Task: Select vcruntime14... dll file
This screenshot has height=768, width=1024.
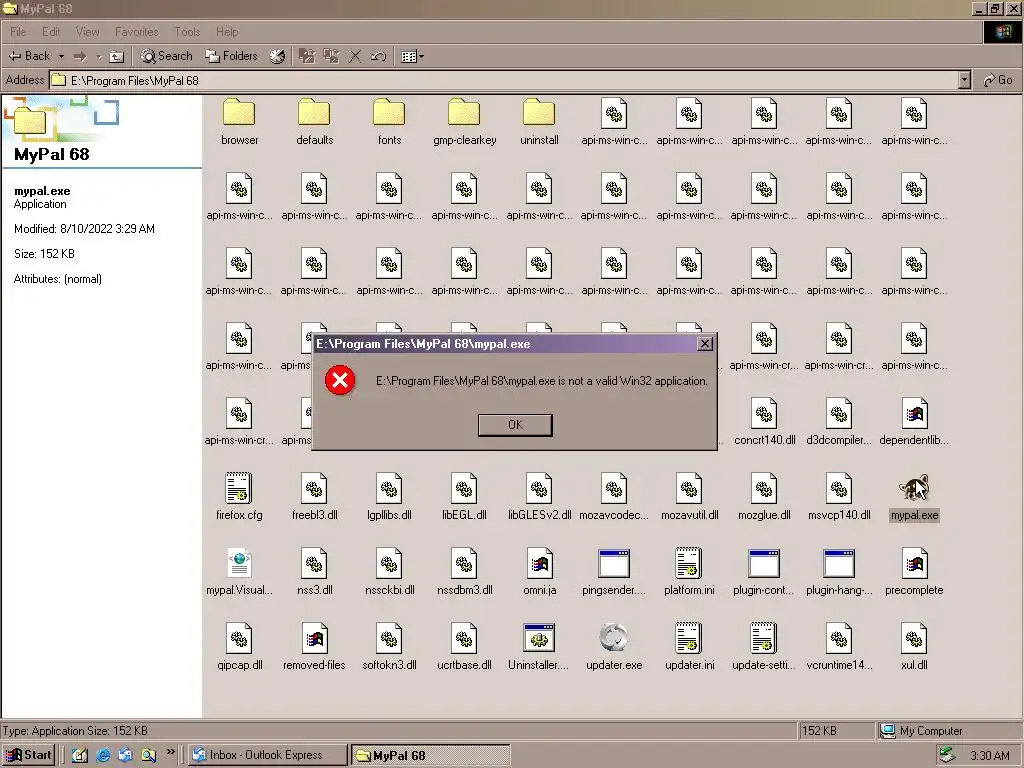Action: pyautogui.click(x=839, y=638)
